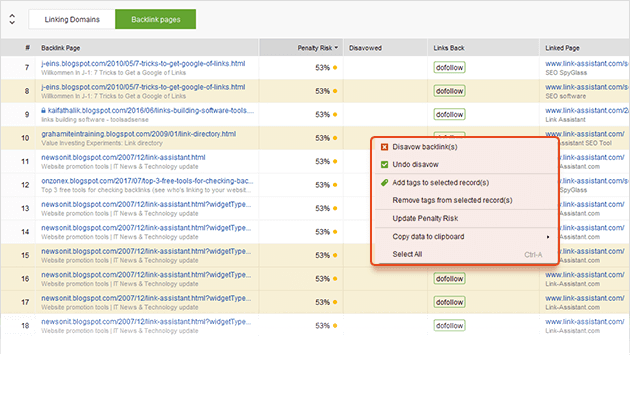Click the orange penalty risk dot in row 18
This screenshot has width=630, height=399.
click(x=335, y=325)
